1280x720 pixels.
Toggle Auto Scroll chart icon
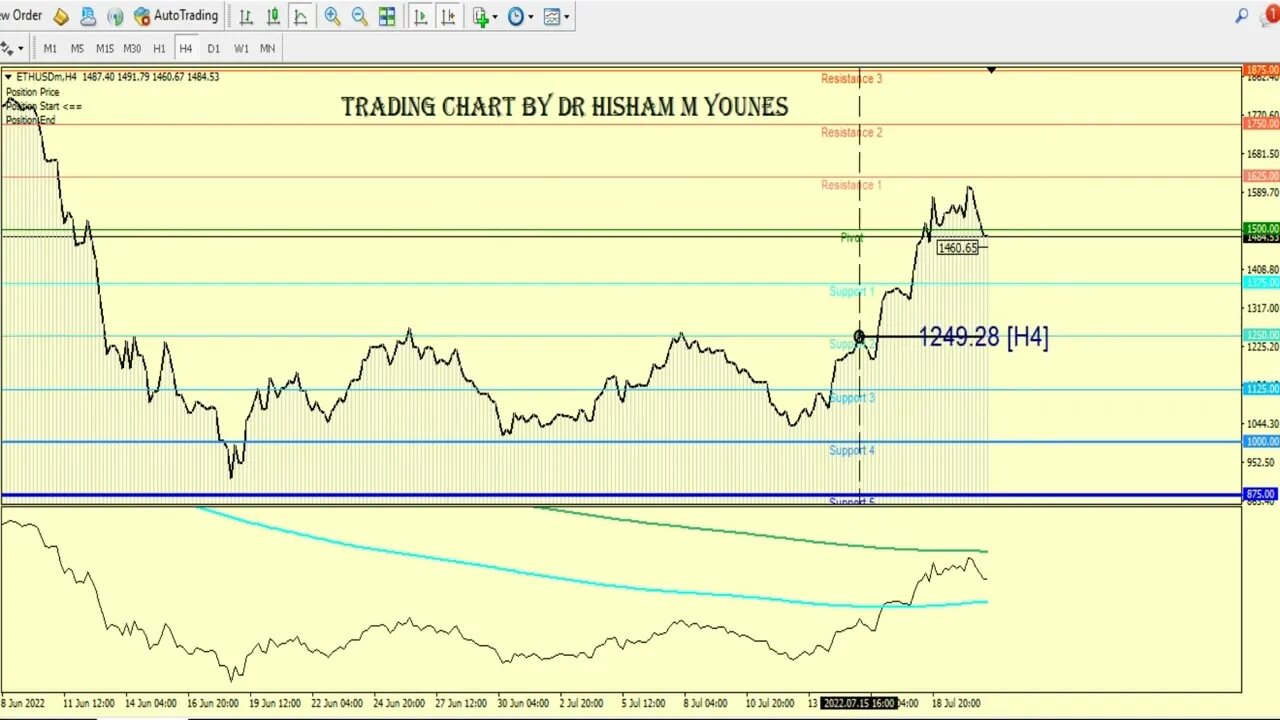pos(421,17)
